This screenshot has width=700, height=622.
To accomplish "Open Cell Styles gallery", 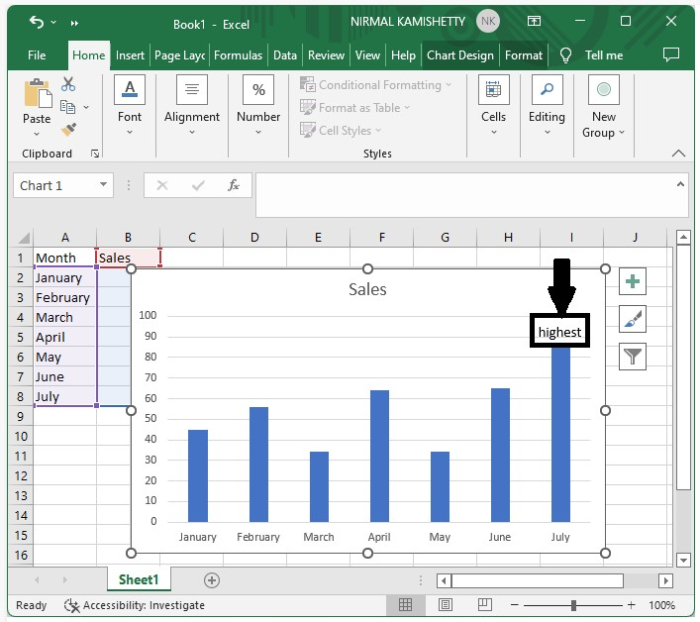I will tap(341, 130).
